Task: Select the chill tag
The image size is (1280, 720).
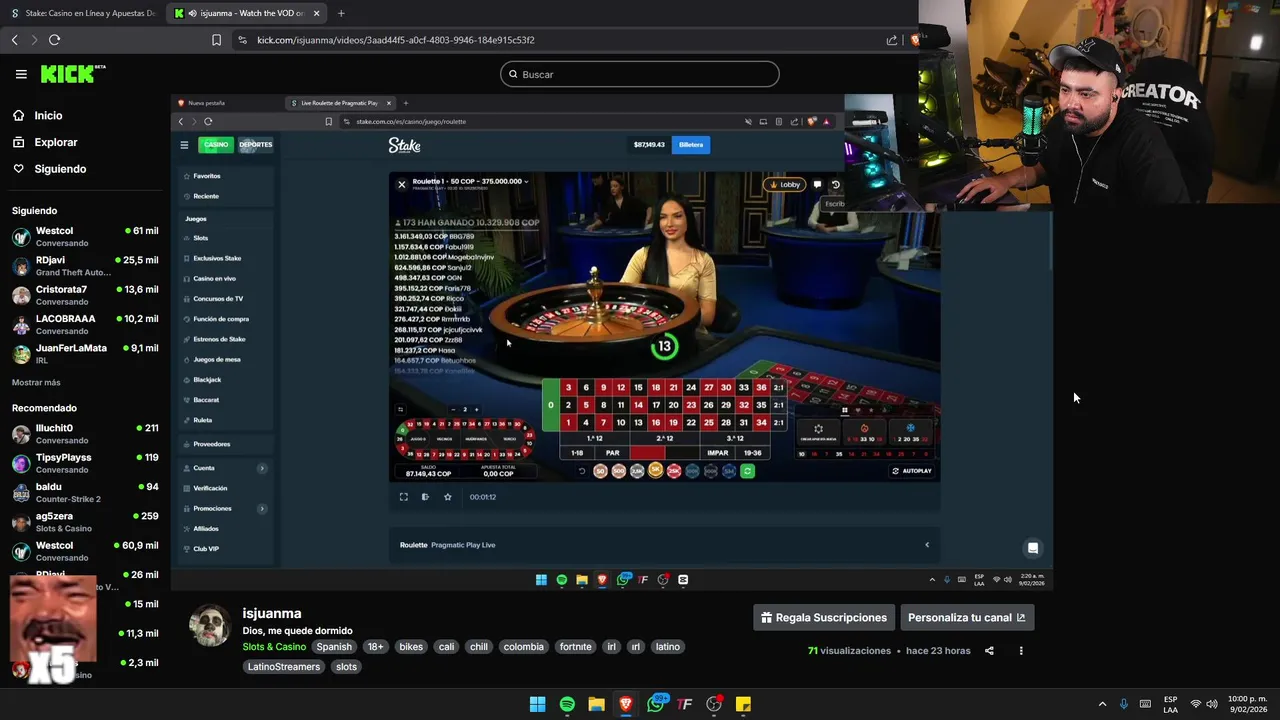Action: 479,647
